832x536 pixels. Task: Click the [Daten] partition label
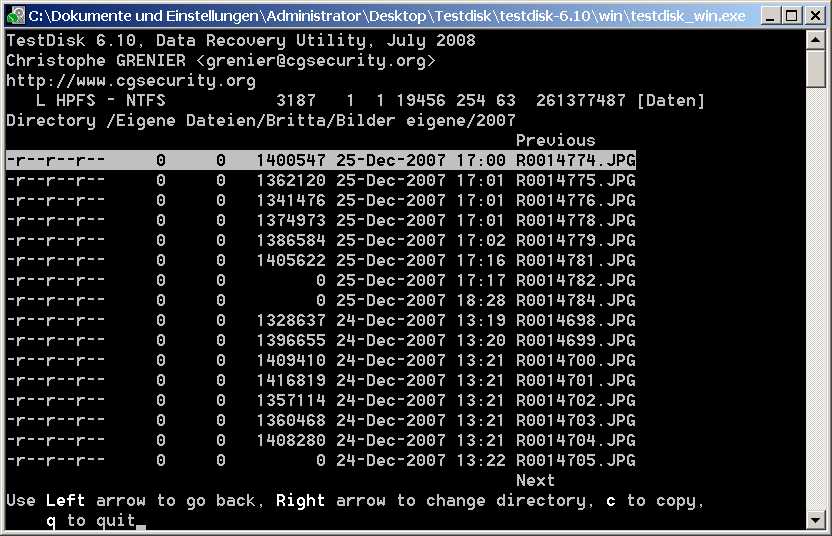tap(670, 100)
